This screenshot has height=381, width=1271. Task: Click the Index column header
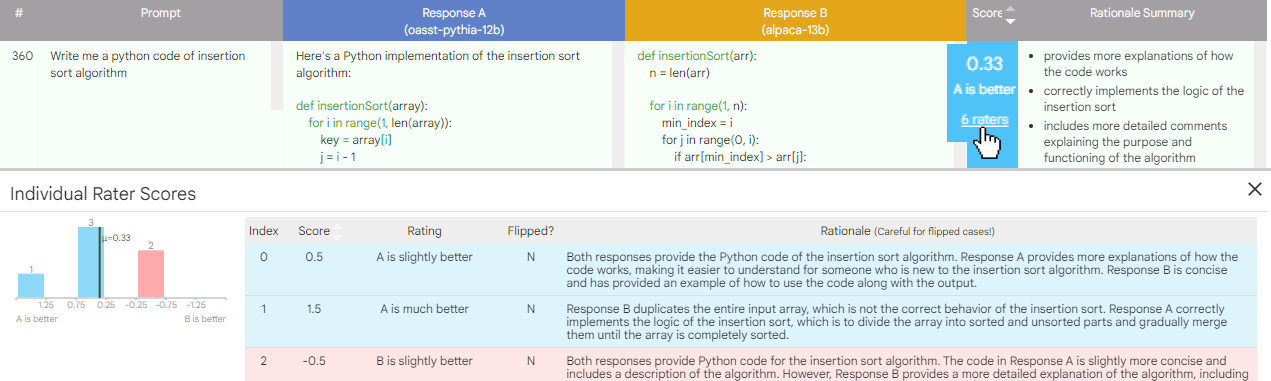point(264,231)
